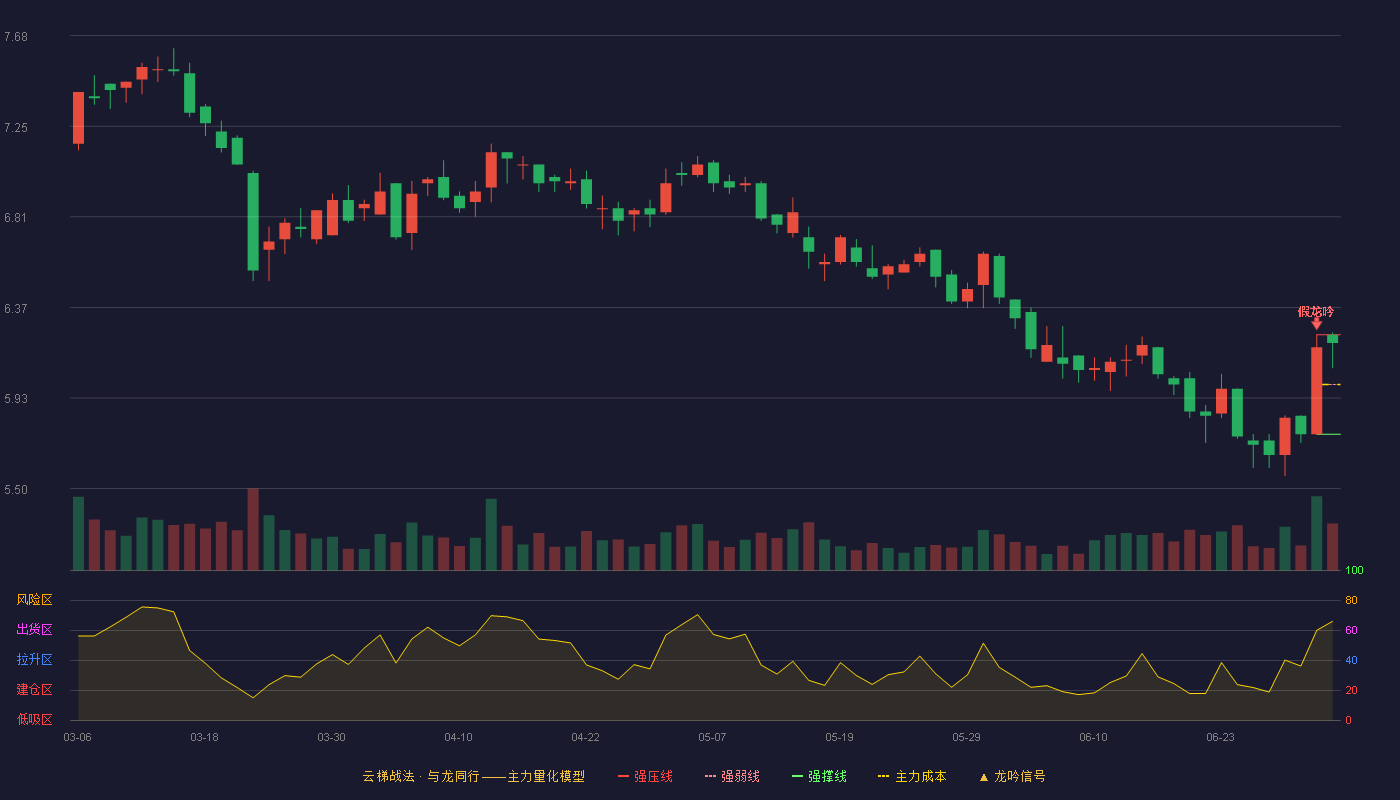Screen dimensions: 1400x800
Task: Click the 60 indicator scale value
Action: tap(1351, 630)
